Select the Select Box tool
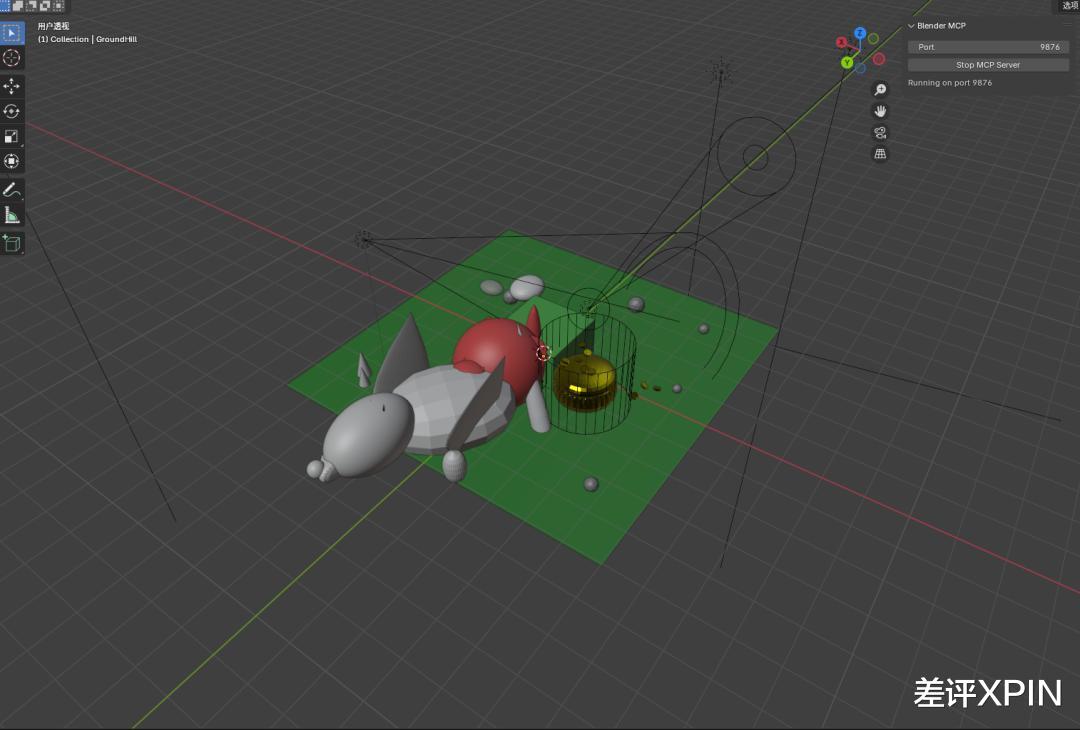1080x730 pixels. pos(12,33)
